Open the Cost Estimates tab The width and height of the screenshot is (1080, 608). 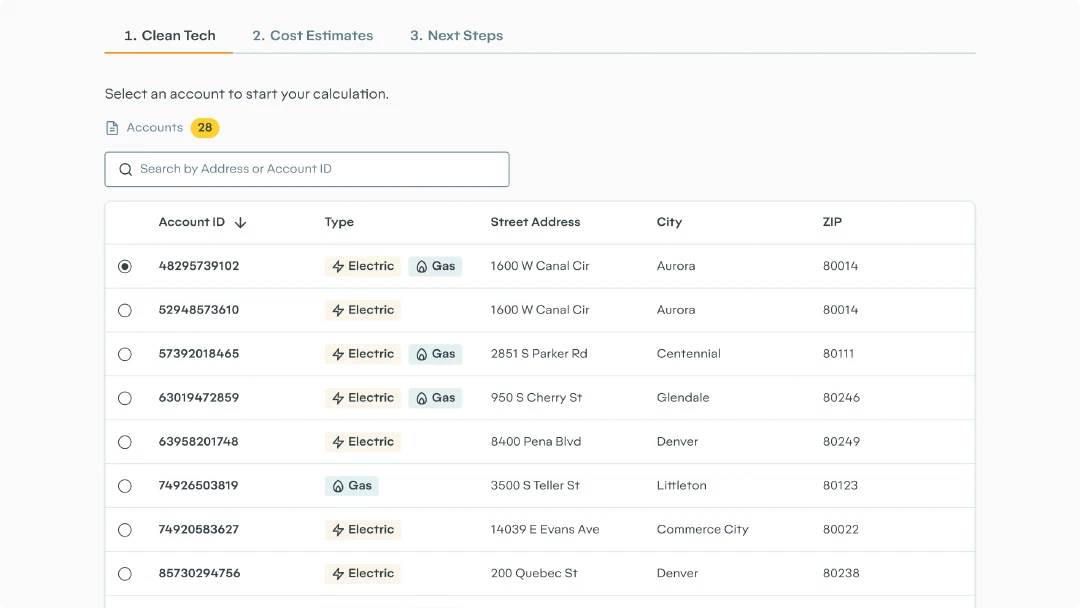(x=313, y=36)
